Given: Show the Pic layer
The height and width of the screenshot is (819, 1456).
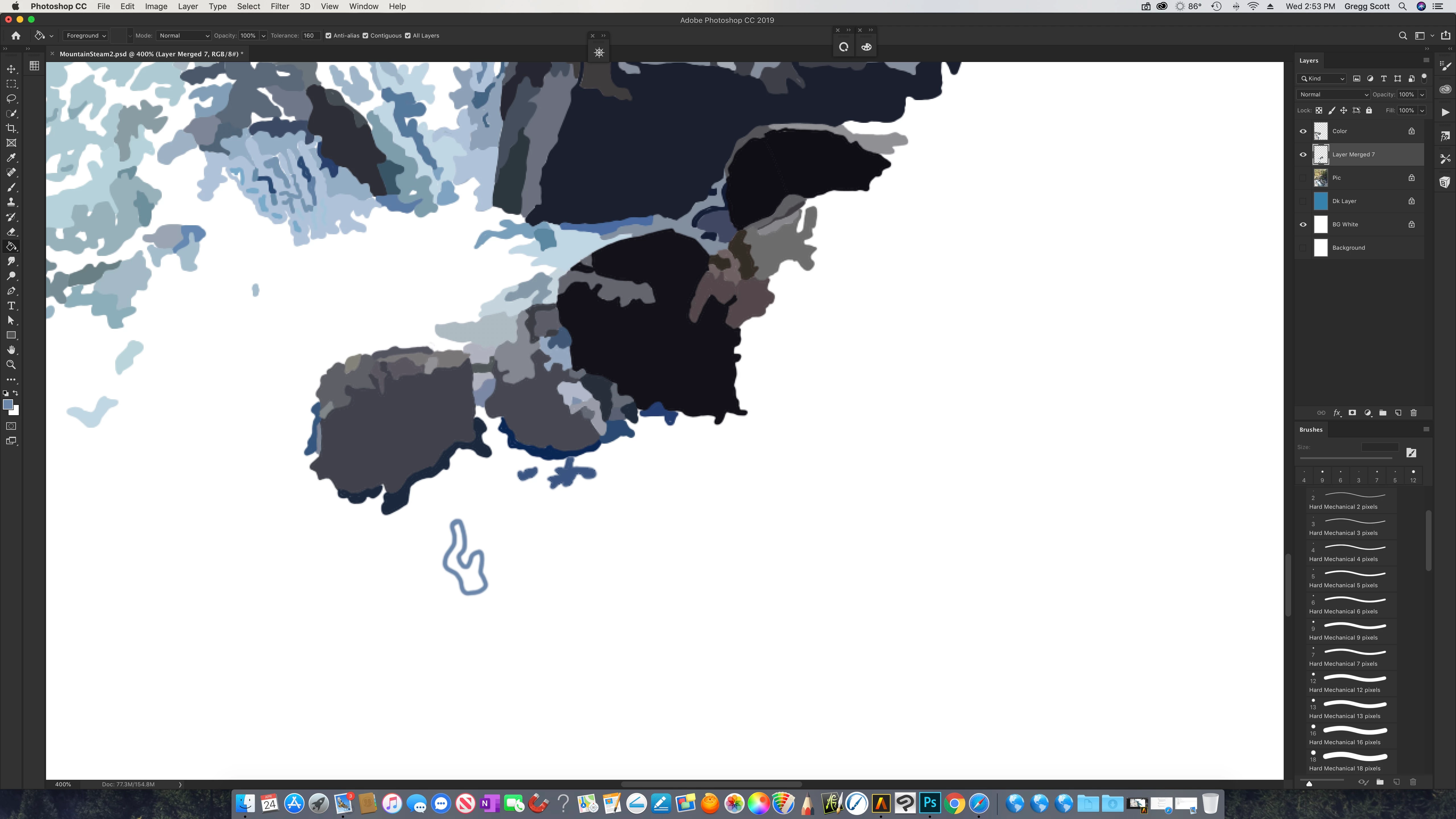Looking at the screenshot, I should click(x=1303, y=178).
